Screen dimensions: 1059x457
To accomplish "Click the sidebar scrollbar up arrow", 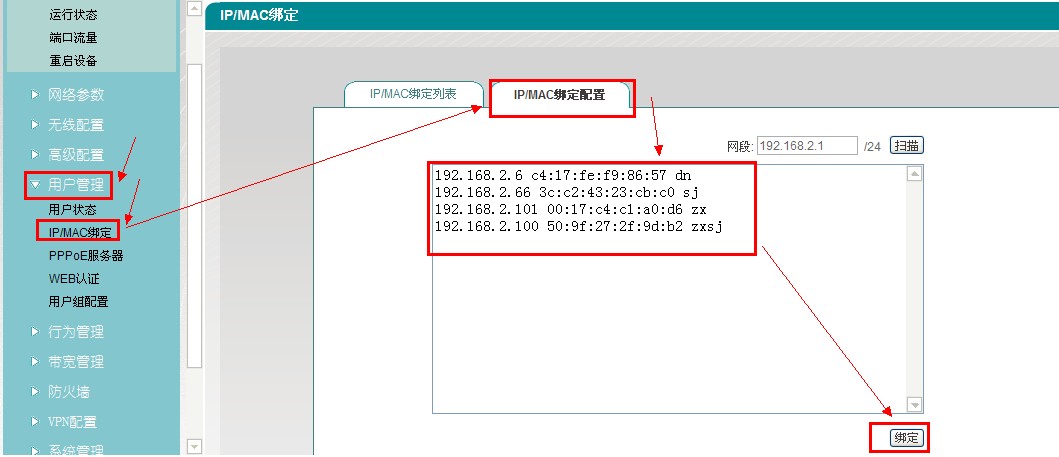I will coord(194,8).
